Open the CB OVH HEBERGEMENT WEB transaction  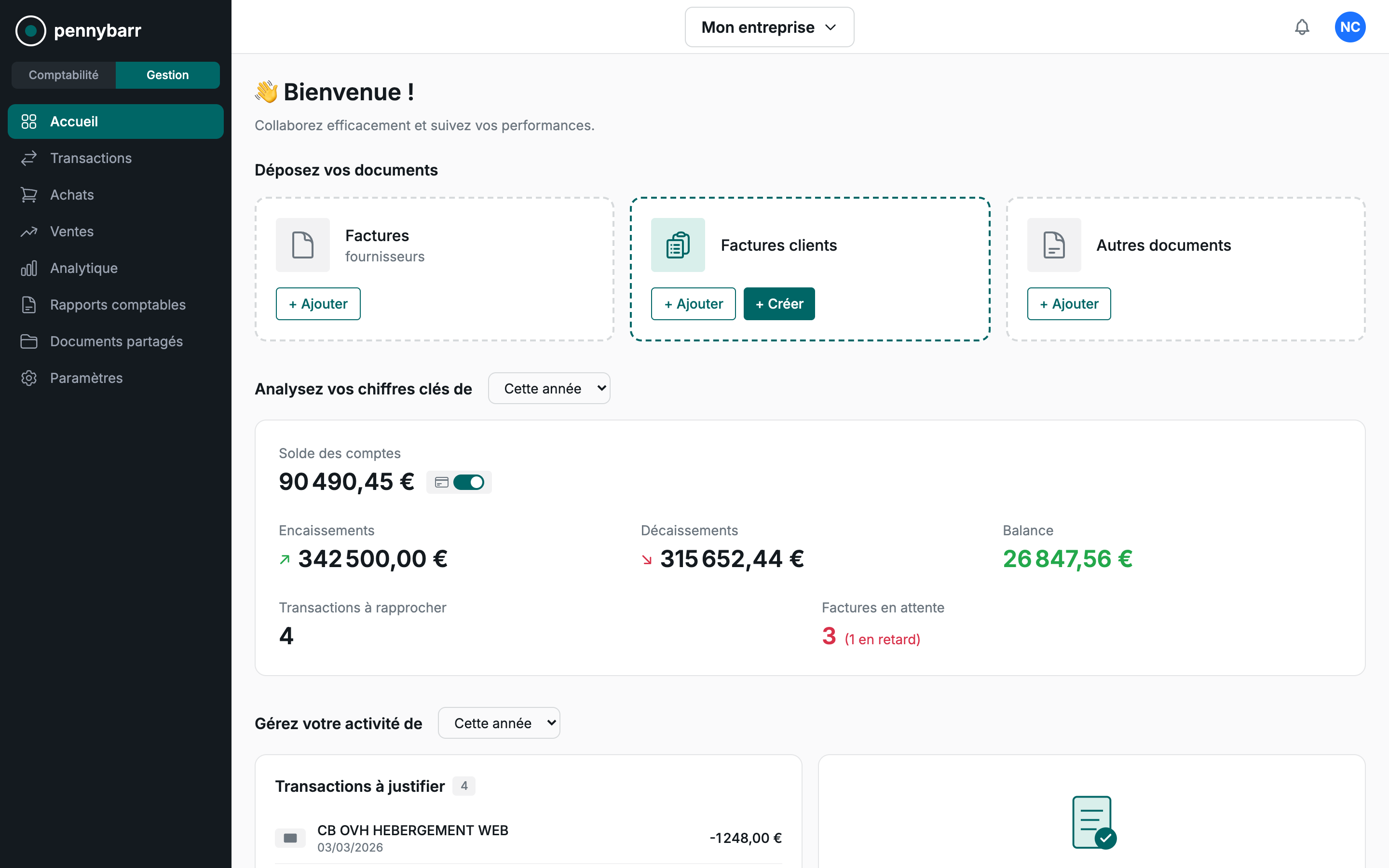pyautogui.click(x=413, y=831)
